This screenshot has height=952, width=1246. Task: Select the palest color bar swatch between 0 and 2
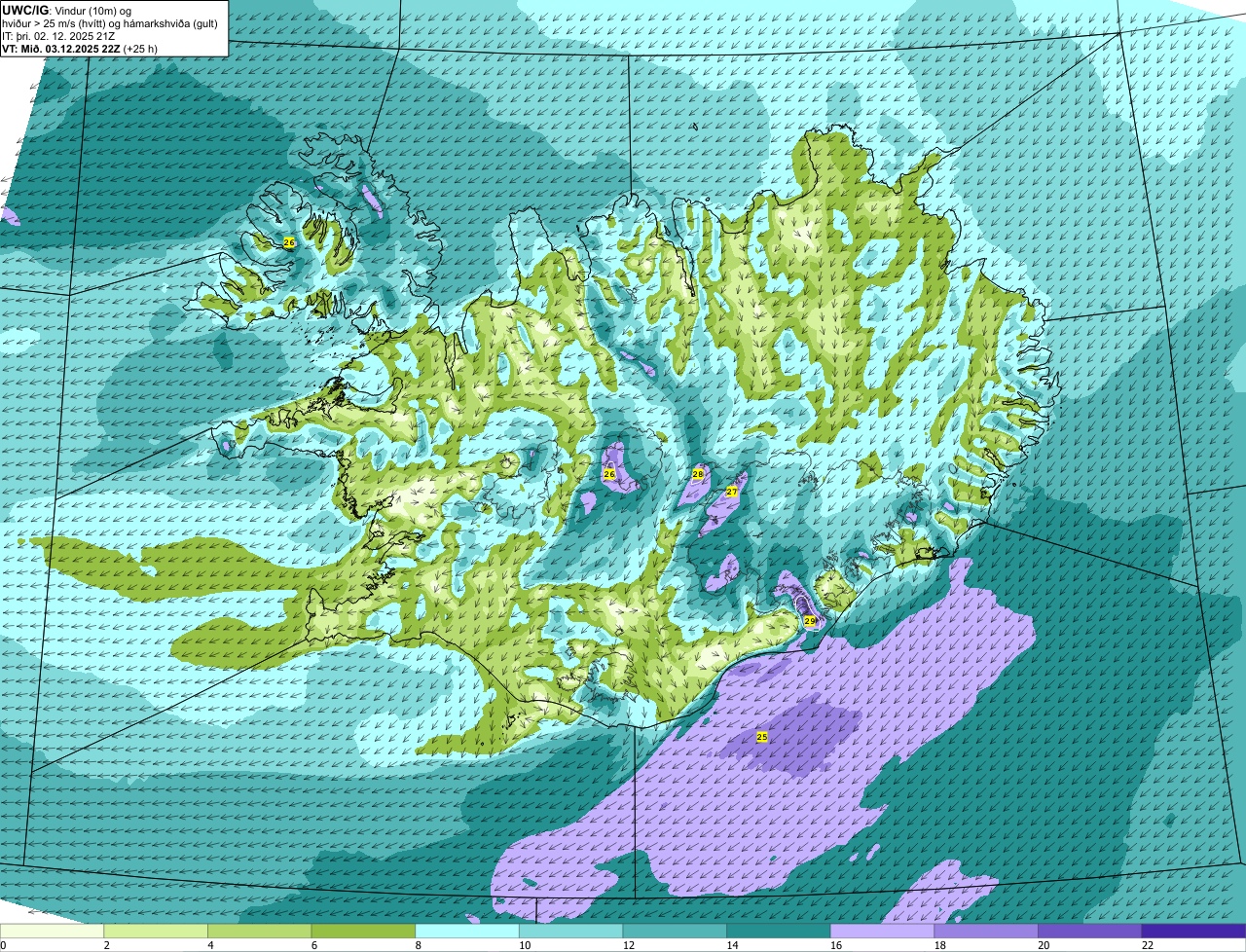(52, 931)
